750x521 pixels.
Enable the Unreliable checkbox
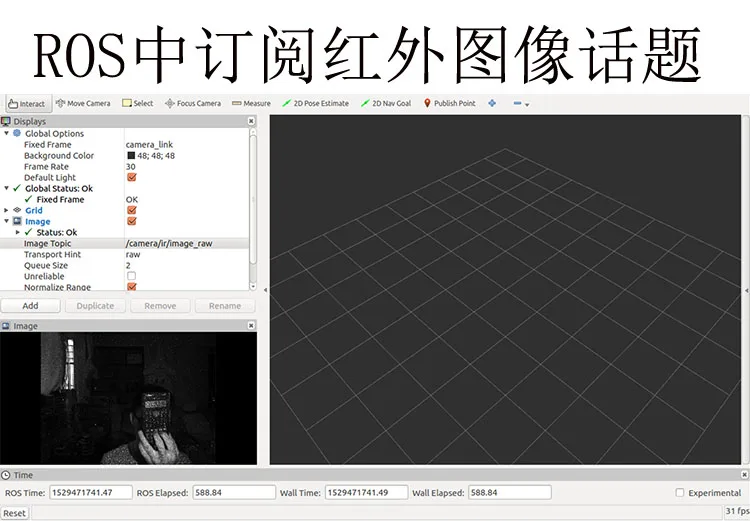pos(132,276)
